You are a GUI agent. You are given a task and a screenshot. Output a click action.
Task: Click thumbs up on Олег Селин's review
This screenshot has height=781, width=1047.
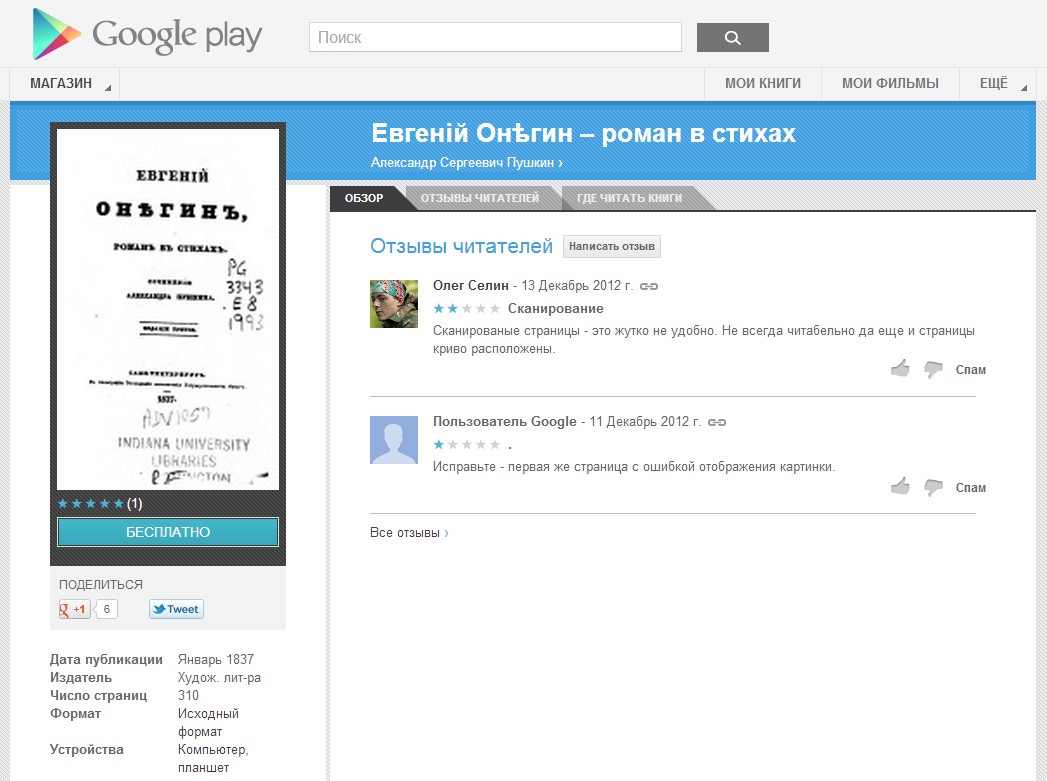coord(900,368)
